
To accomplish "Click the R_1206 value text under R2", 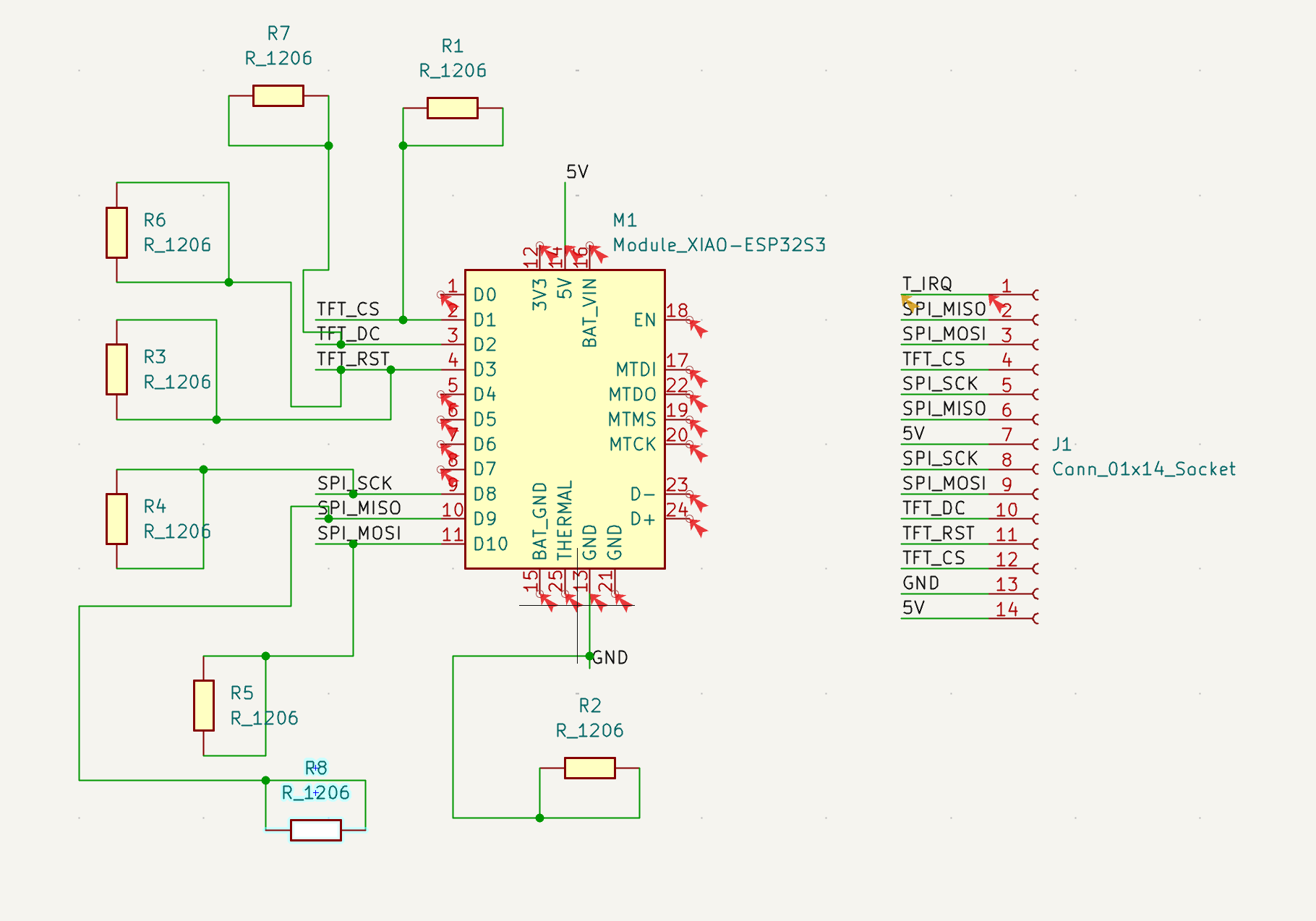I will tap(589, 729).
